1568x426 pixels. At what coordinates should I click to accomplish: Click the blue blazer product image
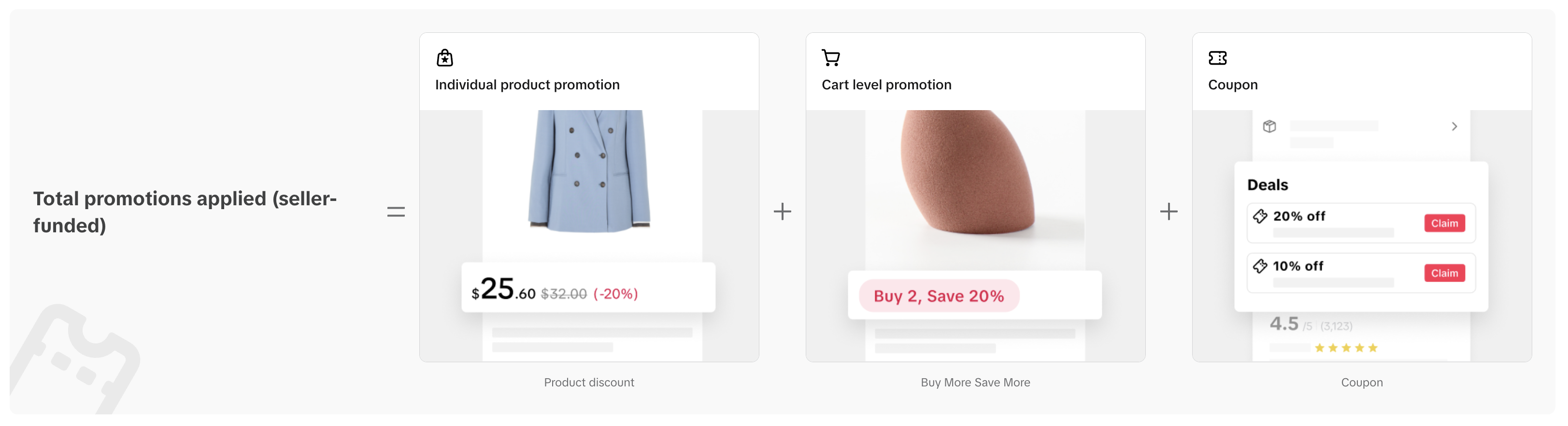(589, 171)
